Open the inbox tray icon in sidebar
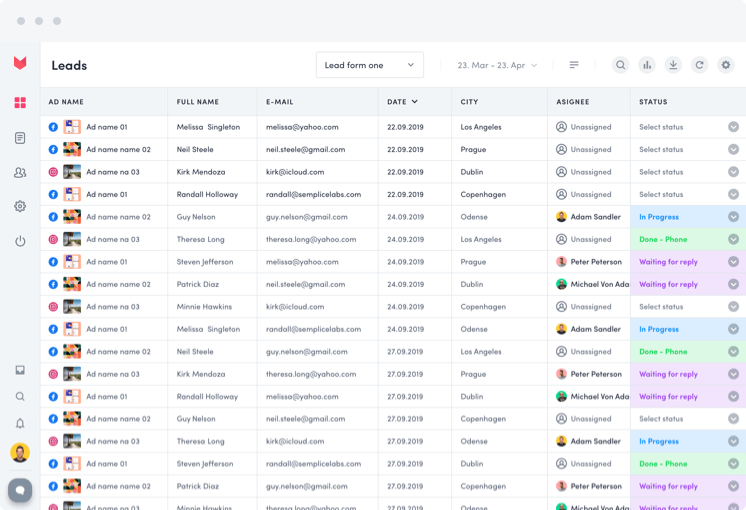 click(x=20, y=370)
